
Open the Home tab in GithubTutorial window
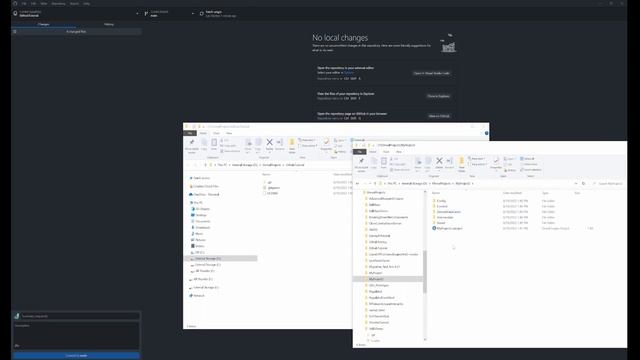point(203,133)
